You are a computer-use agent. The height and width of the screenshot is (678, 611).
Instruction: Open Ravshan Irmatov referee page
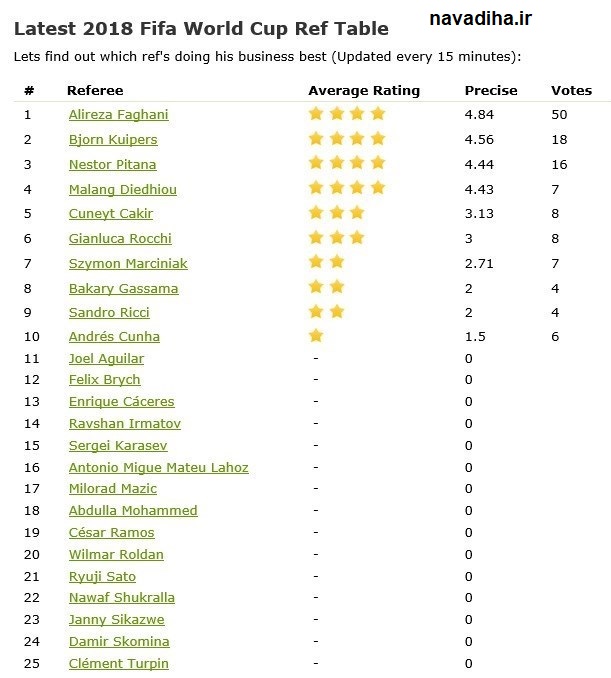point(125,423)
